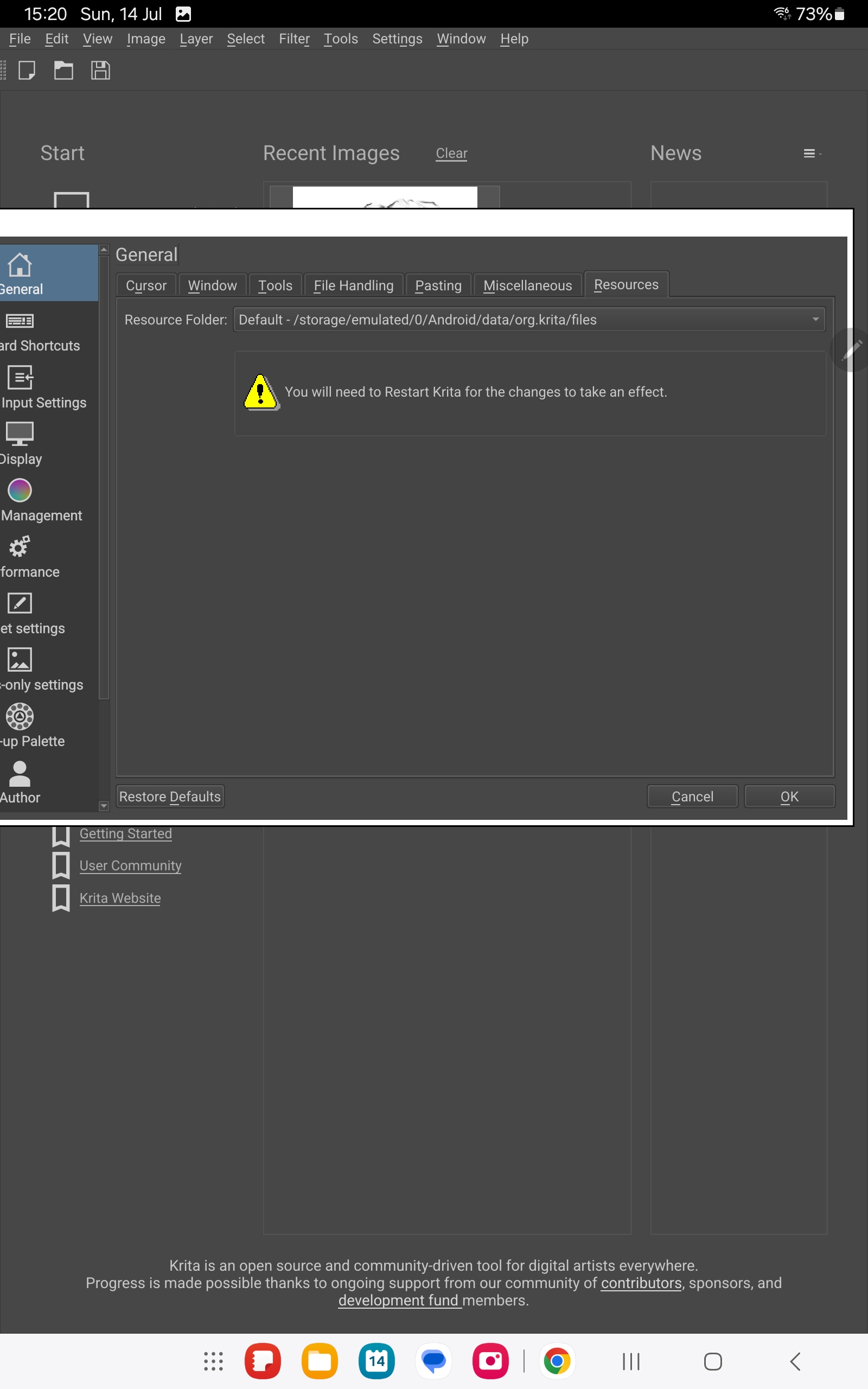The image size is (868, 1389).
Task: Open Color Management settings icon
Action: 20,490
